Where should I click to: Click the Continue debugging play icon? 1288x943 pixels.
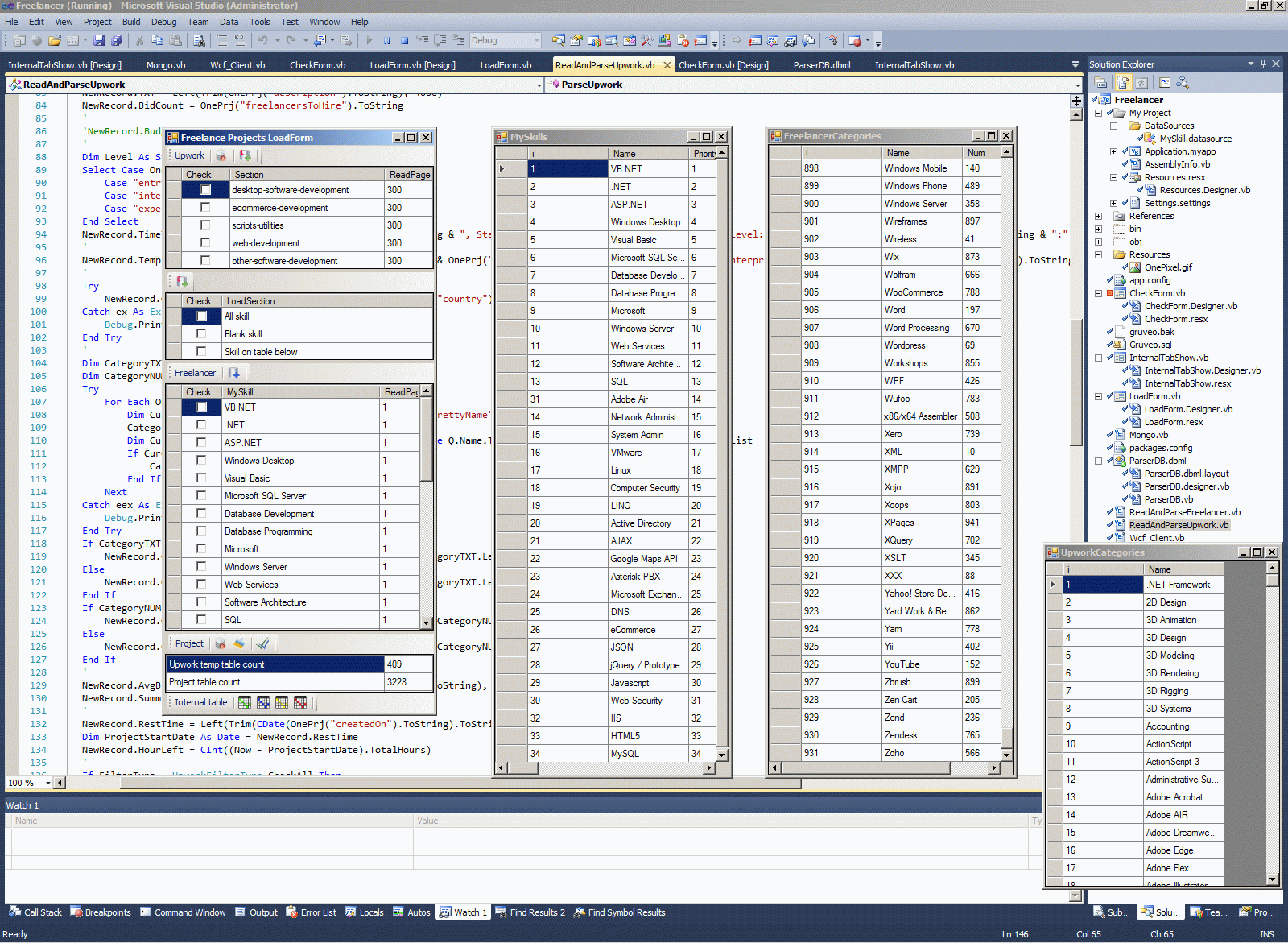pos(369,40)
